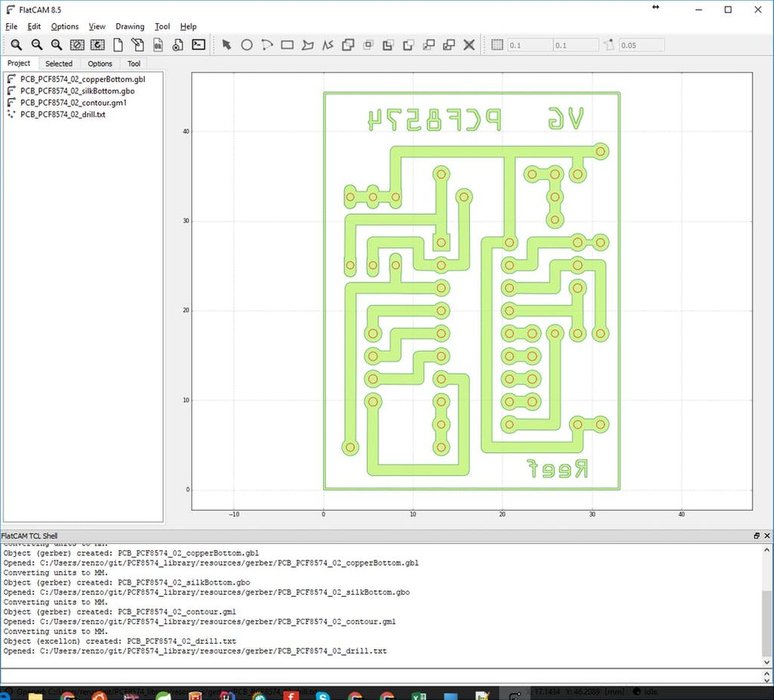
Task: Open Skype from the Windows taskbar
Action: click(x=322, y=695)
